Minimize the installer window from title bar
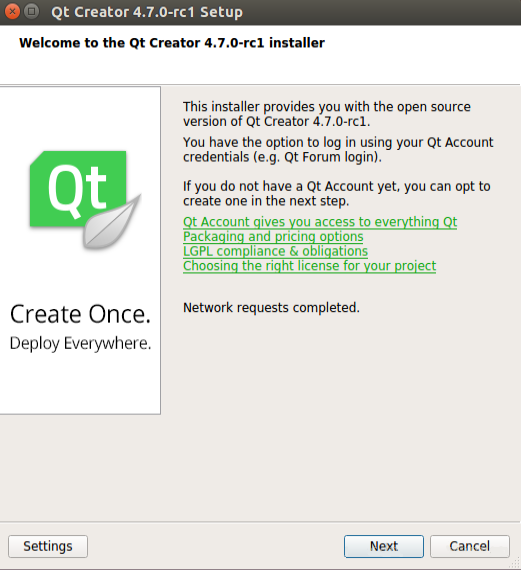521x570 pixels. pyautogui.click(x=31, y=12)
